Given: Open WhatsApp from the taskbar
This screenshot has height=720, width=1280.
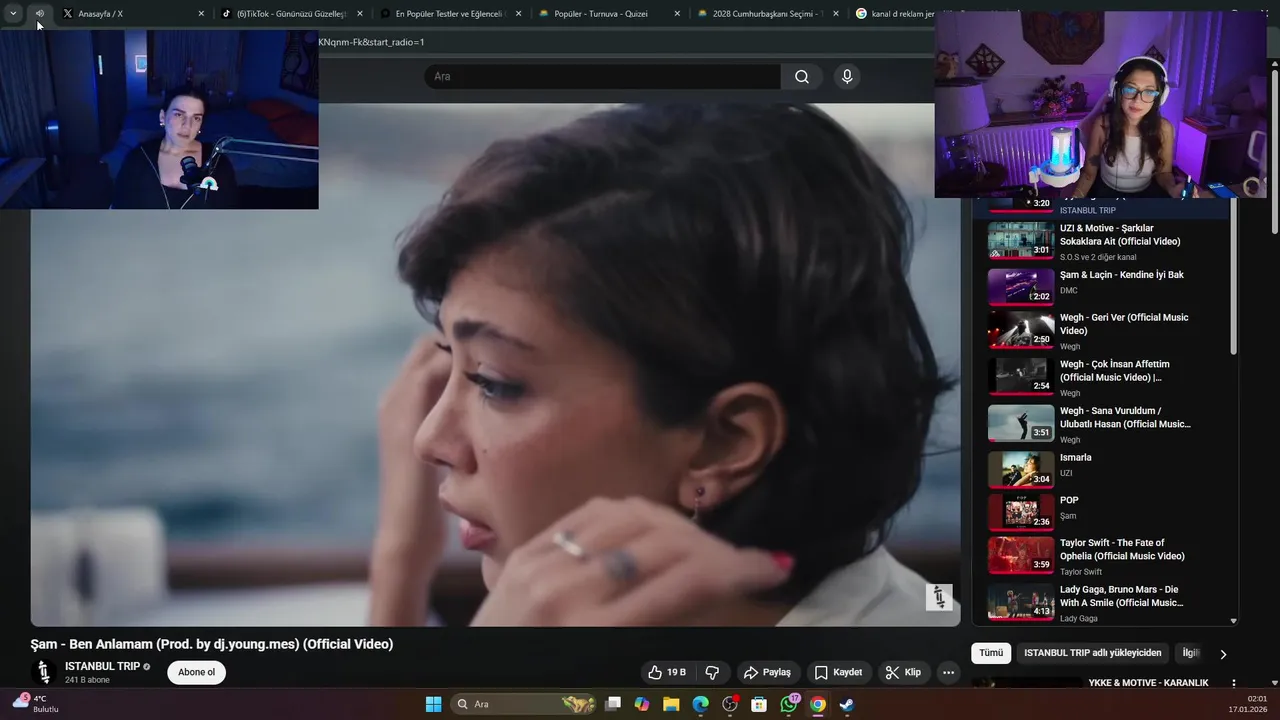Looking at the screenshot, I should point(788,704).
